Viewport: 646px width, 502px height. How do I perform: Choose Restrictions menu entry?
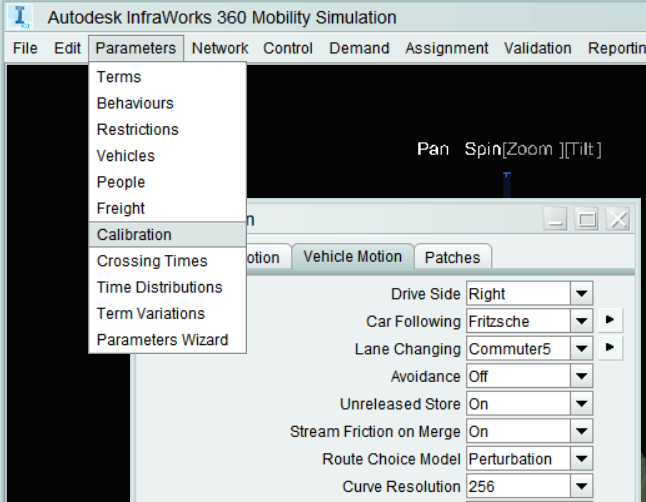[167, 129]
